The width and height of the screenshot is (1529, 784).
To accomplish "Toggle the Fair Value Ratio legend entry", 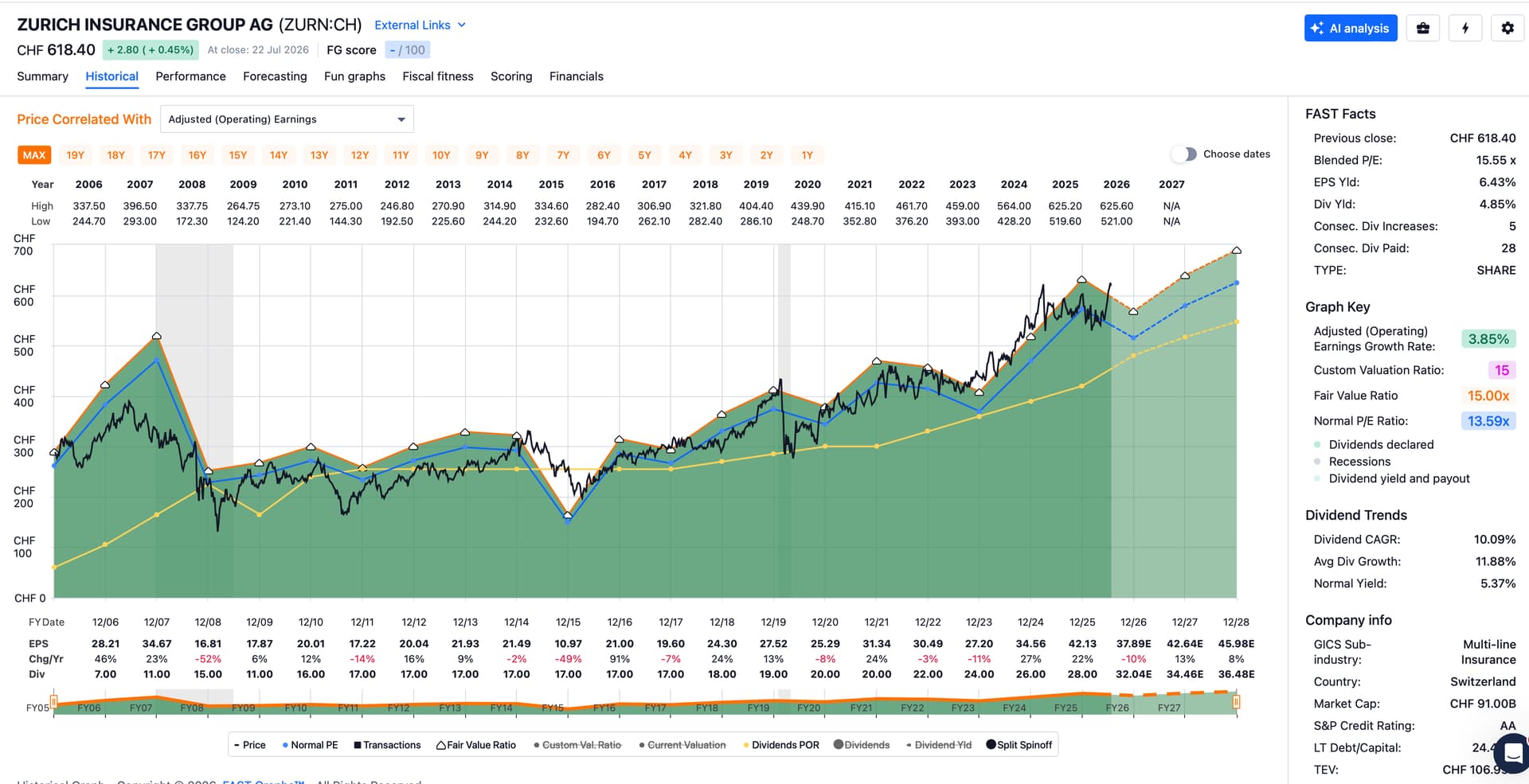I will pos(476,745).
